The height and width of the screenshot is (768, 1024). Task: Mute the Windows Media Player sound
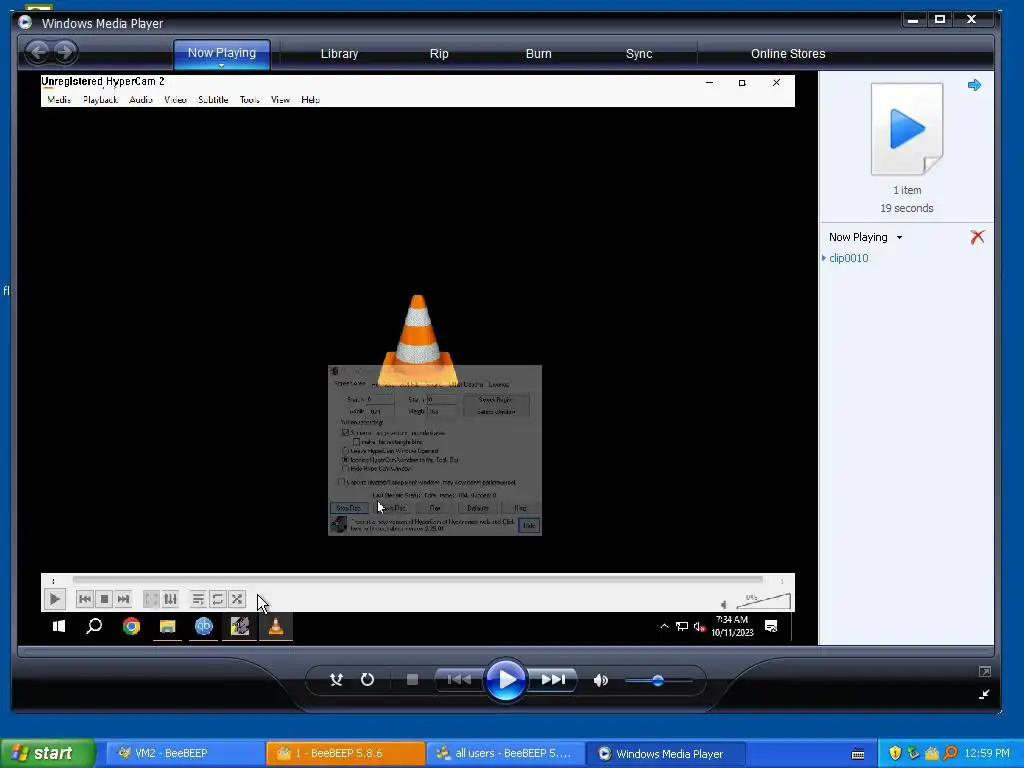[601, 680]
